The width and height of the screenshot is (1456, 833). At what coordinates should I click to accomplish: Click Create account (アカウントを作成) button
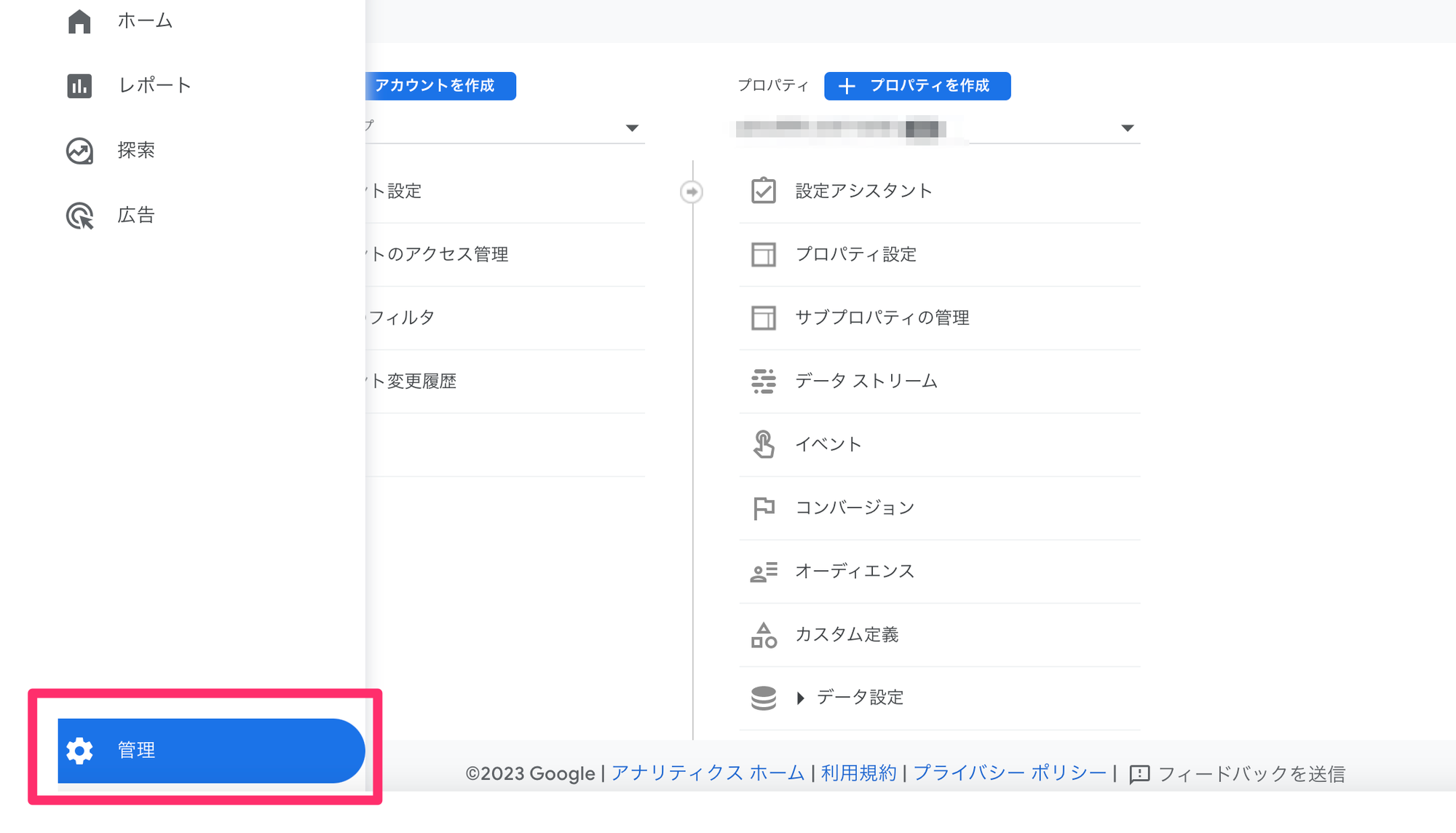click(x=440, y=86)
